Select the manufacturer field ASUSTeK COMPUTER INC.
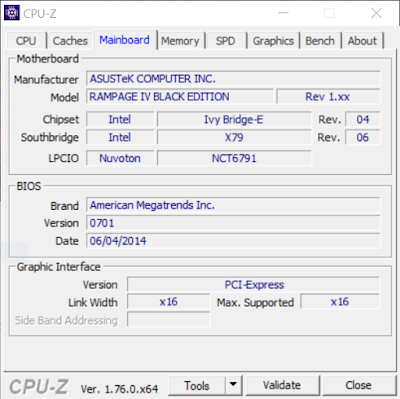Image resolution: width=400 pixels, height=399 pixels. coord(233,79)
